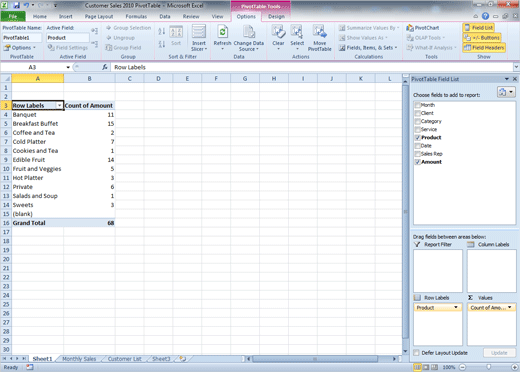
Task: Click the Save icon in quick access toolbar
Action: tap(16, 5)
